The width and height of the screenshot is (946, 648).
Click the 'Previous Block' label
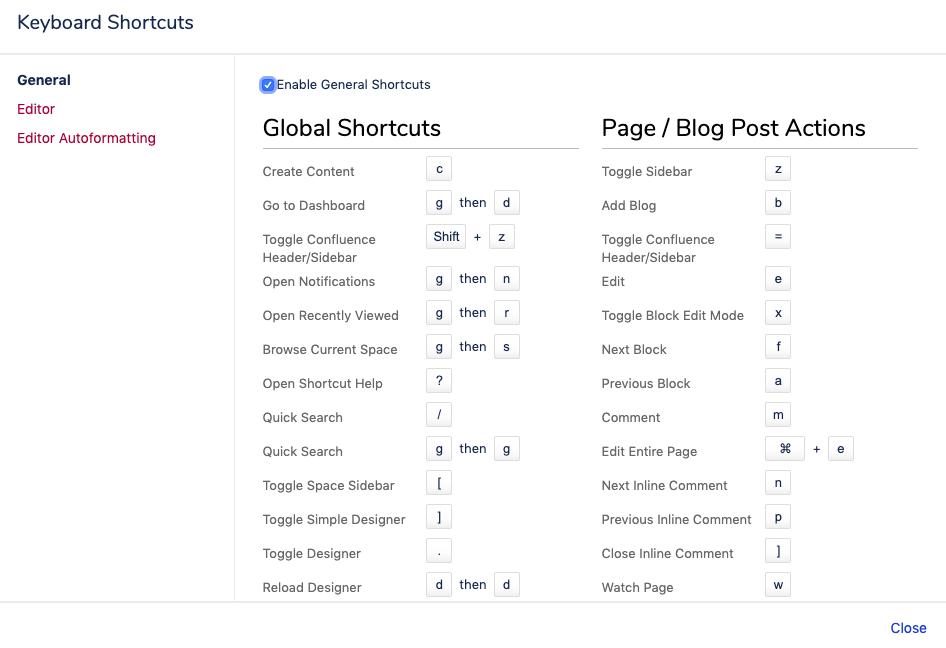(646, 383)
